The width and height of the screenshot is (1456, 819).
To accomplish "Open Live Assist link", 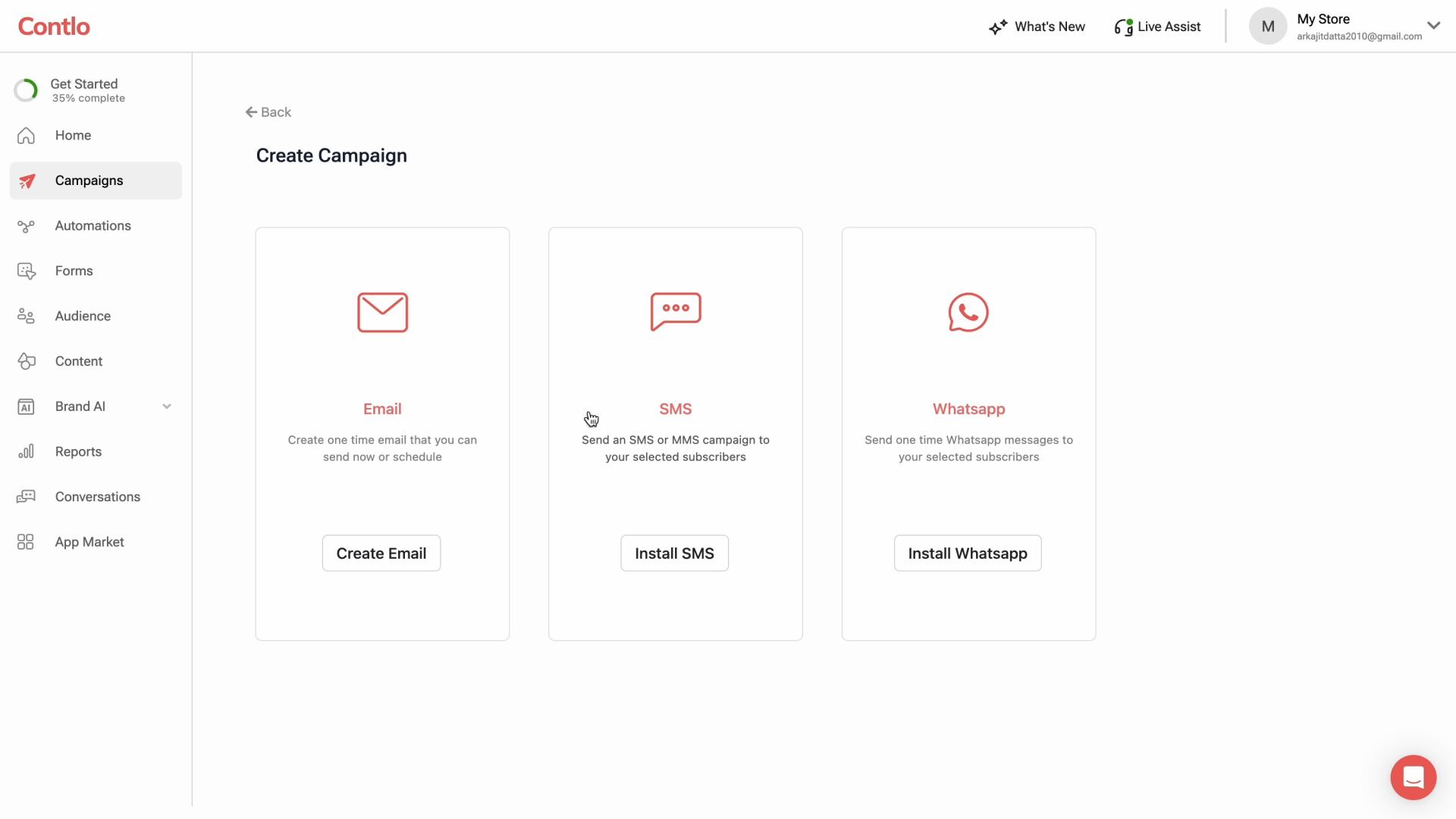I will click(x=1157, y=27).
